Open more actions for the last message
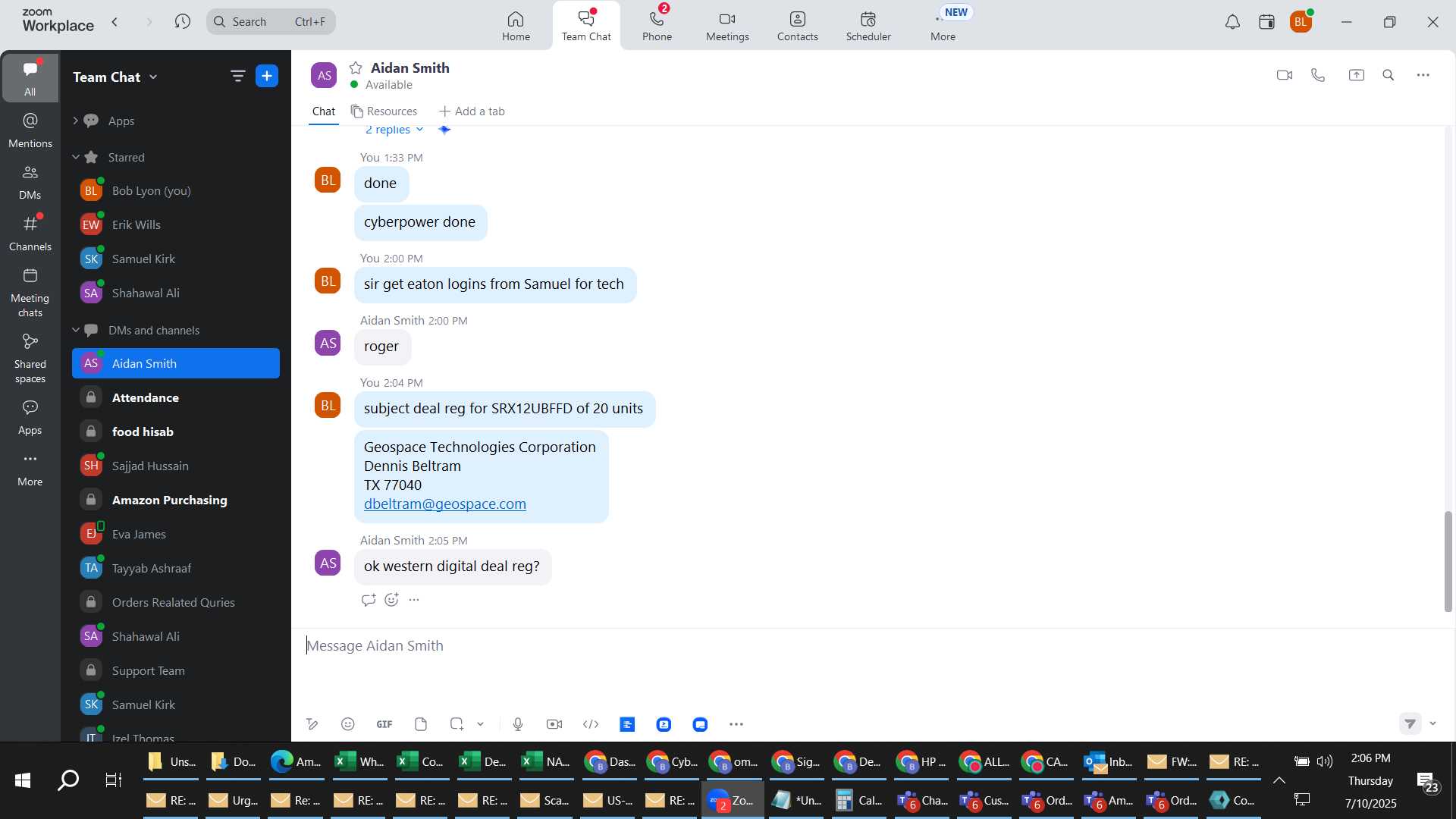This screenshot has width=1456, height=819. (x=414, y=600)
